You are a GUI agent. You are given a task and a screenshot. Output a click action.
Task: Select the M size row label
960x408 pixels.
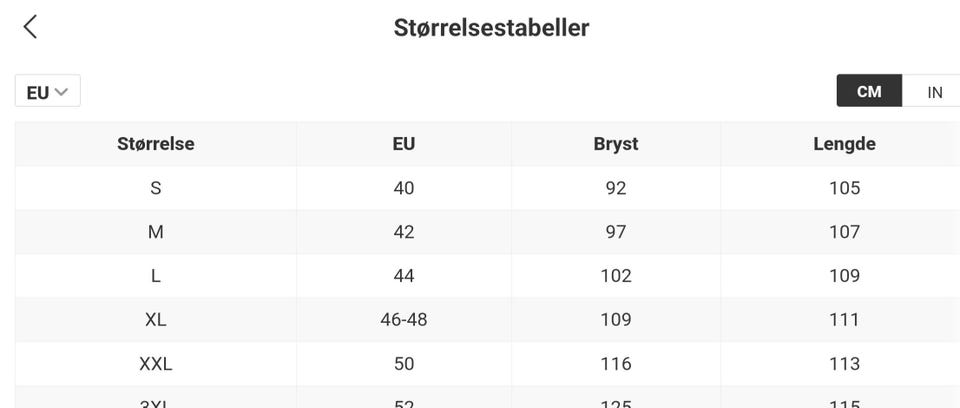pyautogui.click(x=156, y=232)
